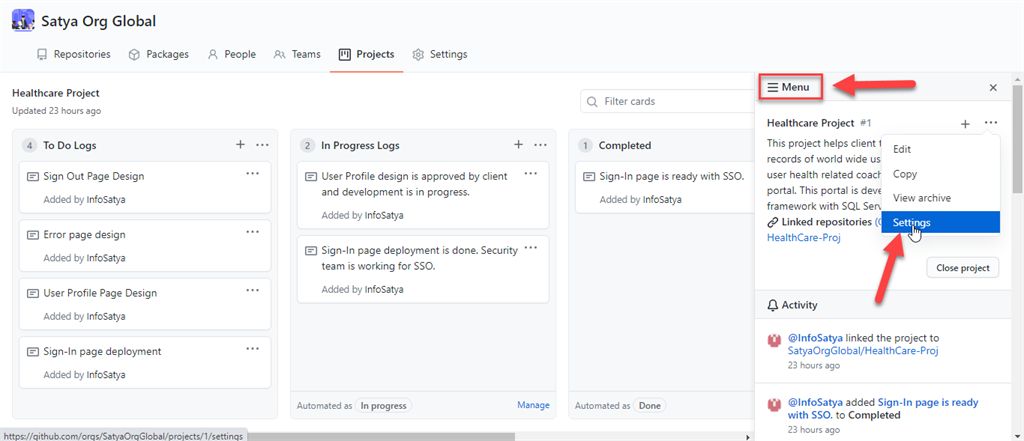Click the To Do Logs count badge 4
Viewport: 1024px width, 441px height.
coord(29,146)
